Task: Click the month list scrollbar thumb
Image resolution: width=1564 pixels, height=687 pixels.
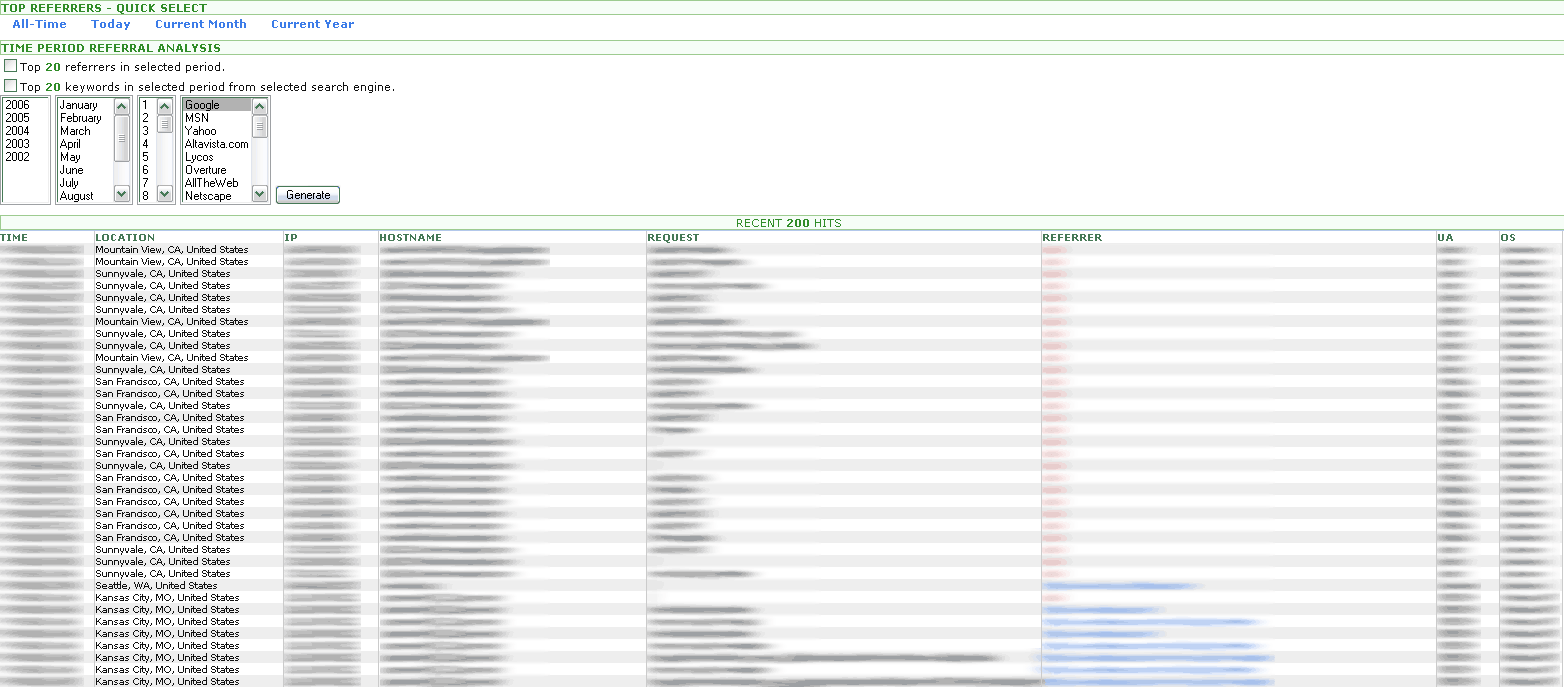Action: (x=122, y=138)
